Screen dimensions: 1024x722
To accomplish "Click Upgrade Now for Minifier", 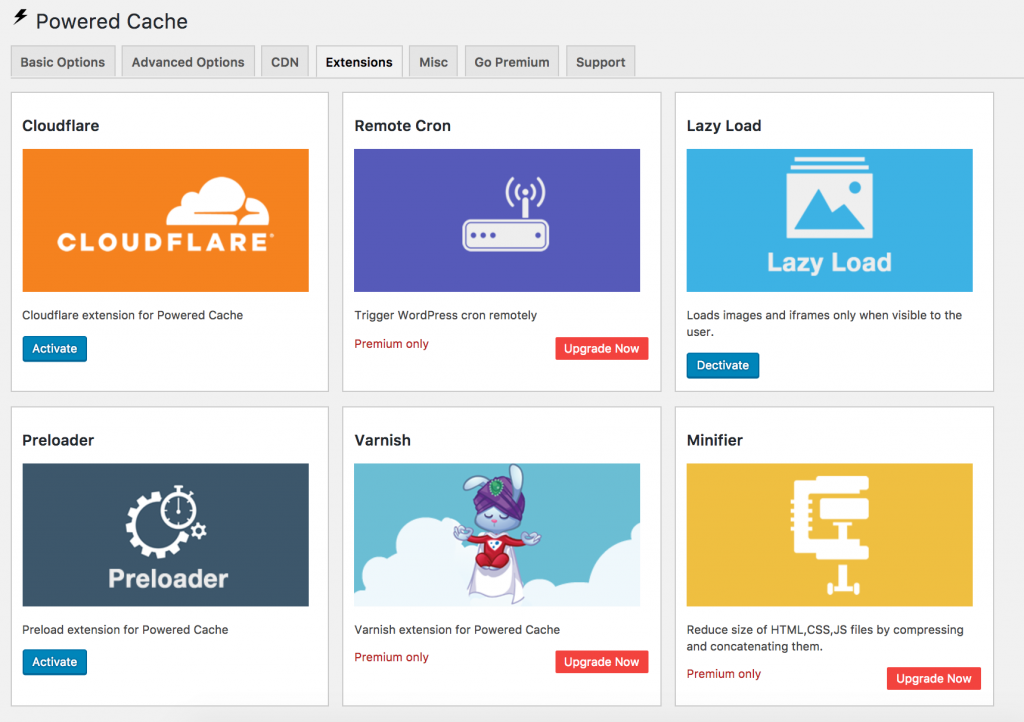I will [x=934, y=678].
